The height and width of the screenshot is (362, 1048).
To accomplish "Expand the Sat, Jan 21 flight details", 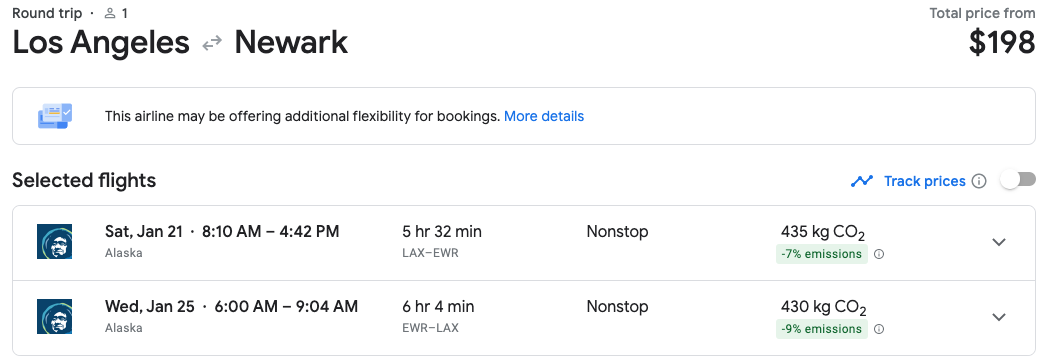I will [999, 242].
